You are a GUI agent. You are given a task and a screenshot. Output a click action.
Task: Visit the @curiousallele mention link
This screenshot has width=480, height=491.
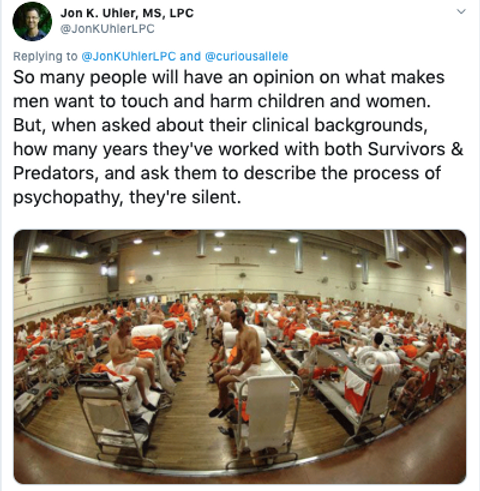point(246,56)
